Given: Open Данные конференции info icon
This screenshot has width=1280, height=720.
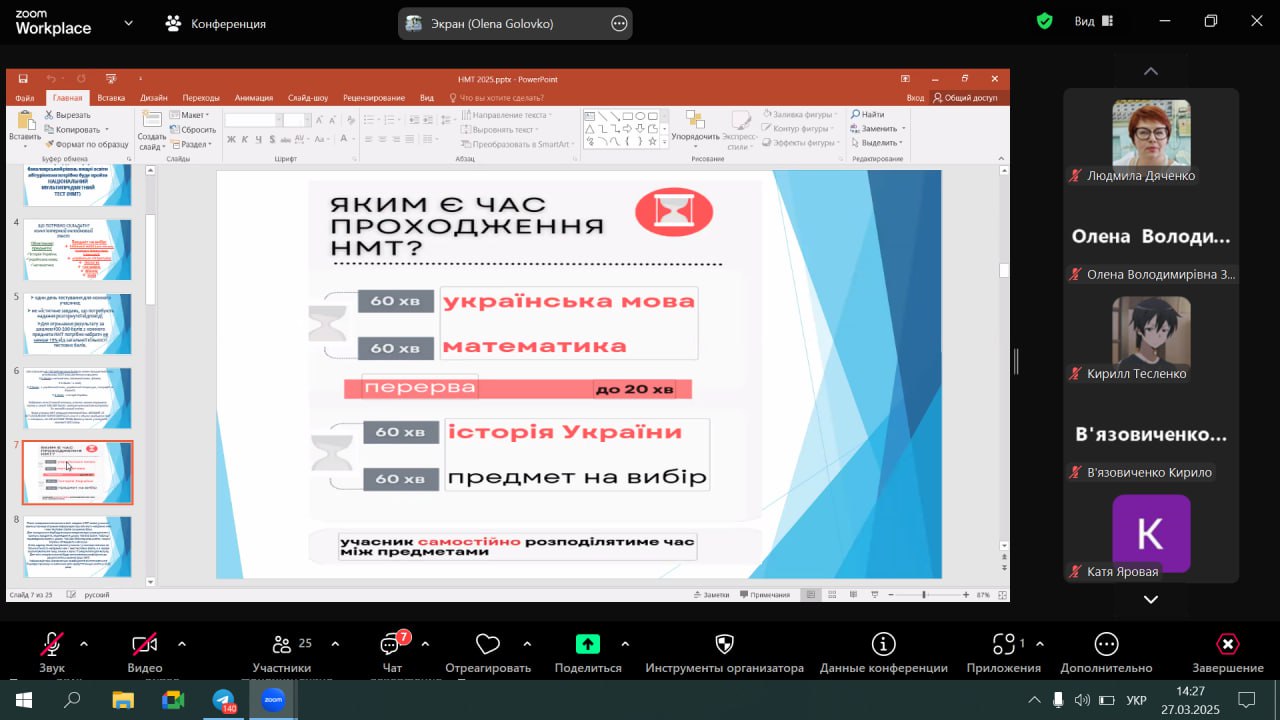Looking at the screenshot, I should tap(883, 645).
